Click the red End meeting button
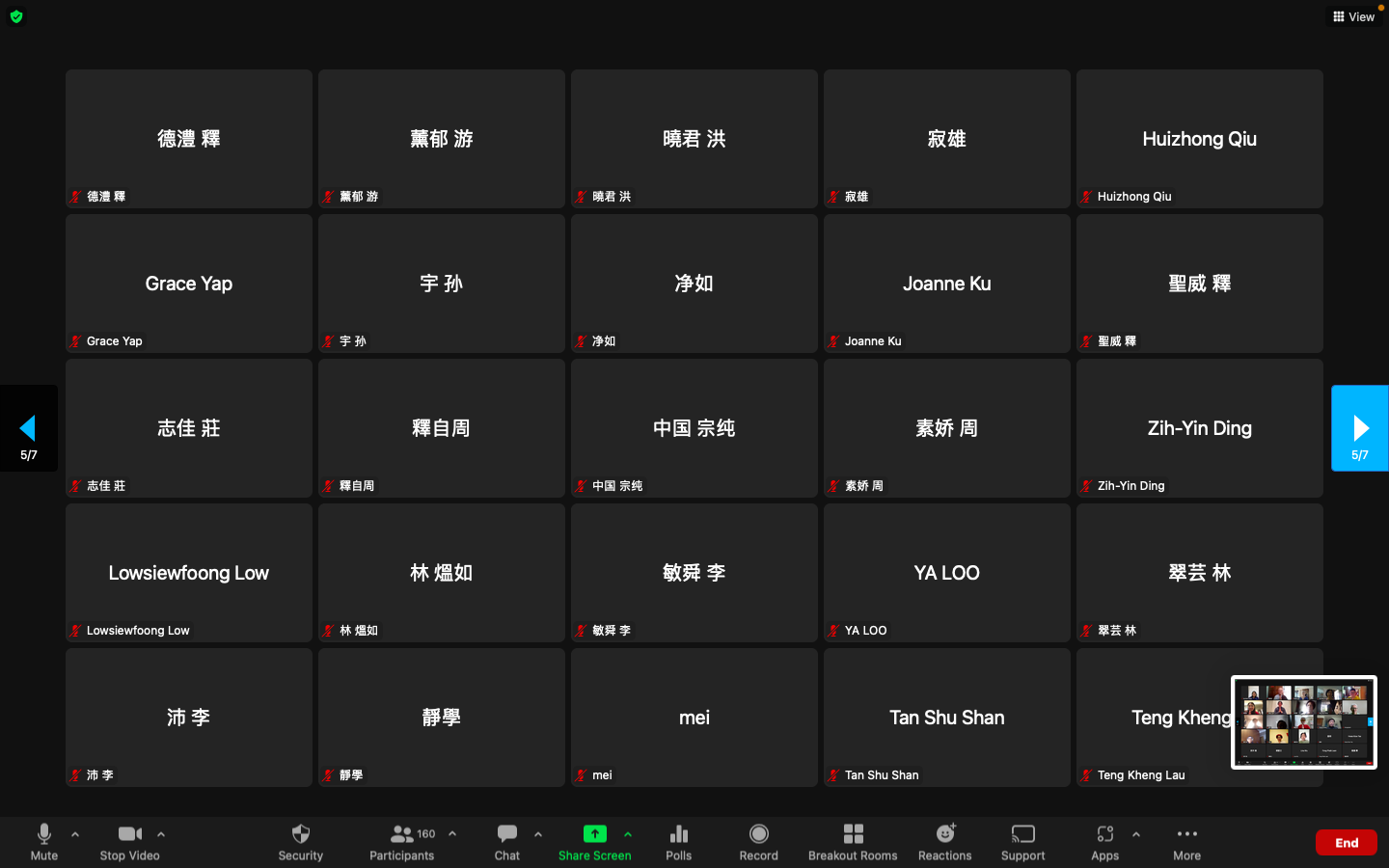1389x868 pixels. click(x=1346, y=843)
